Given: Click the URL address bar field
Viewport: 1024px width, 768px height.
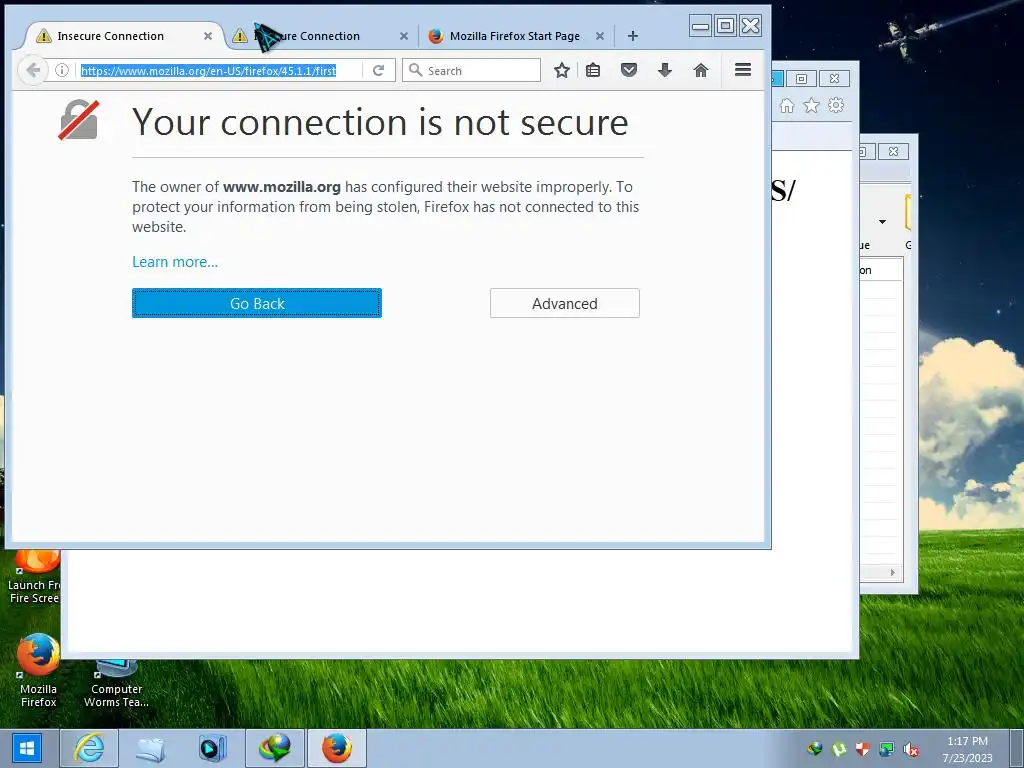Looking at the screenshot, I should 219,71.
